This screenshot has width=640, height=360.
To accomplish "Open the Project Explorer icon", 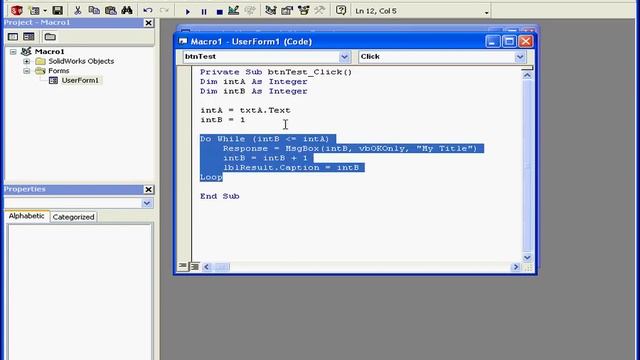I will click(x=270, y=10).
